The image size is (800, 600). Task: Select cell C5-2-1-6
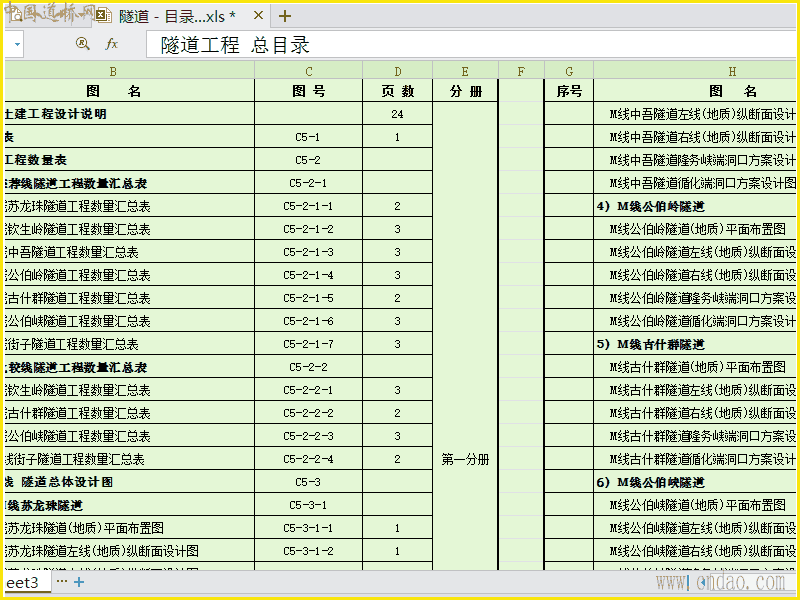coord(308,321)
